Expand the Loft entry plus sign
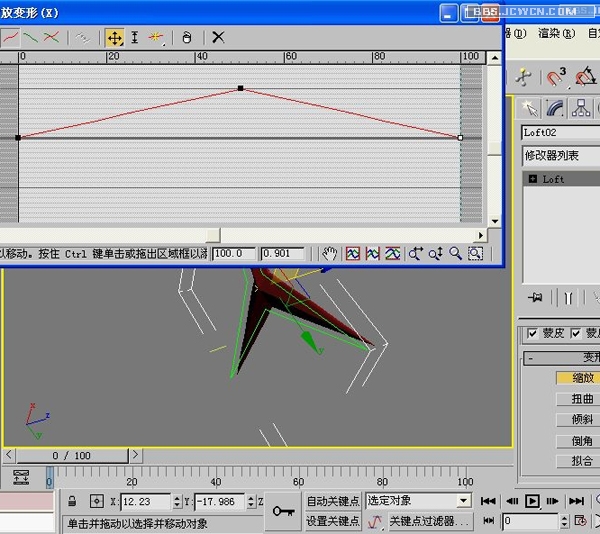The width and height of the screenshot is (600, 534). pos(533,179)
